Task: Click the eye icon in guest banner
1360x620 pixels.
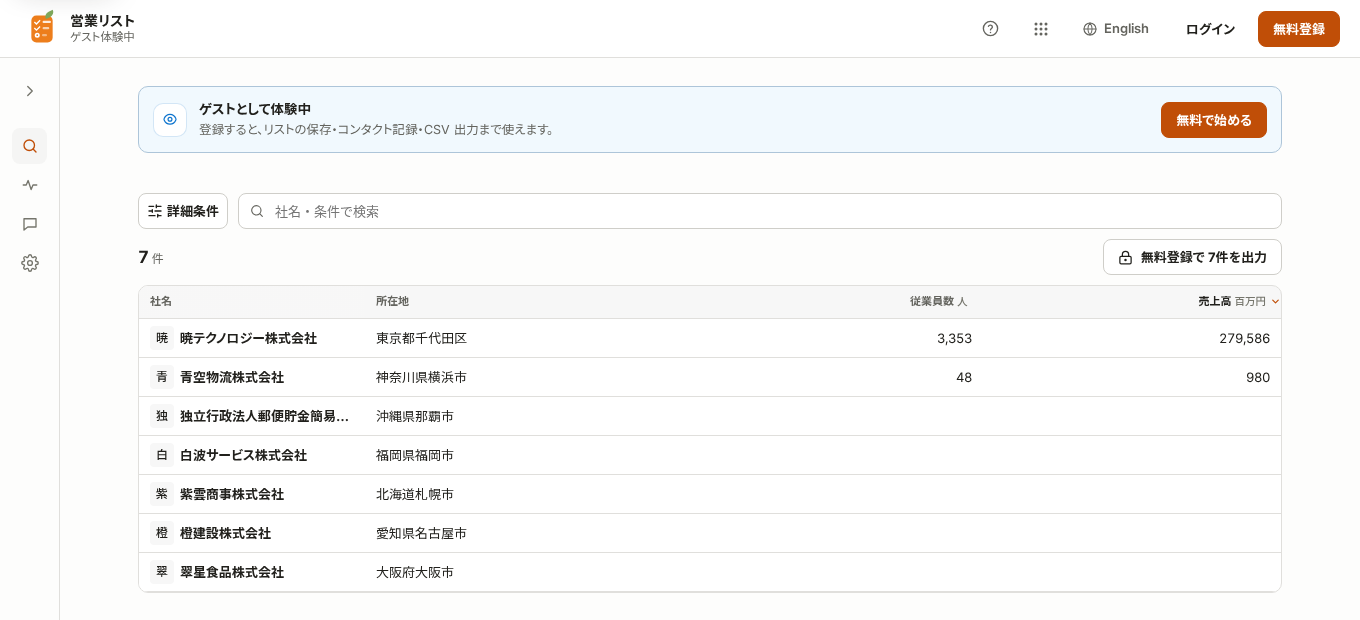Action: (x=170, y=119)
